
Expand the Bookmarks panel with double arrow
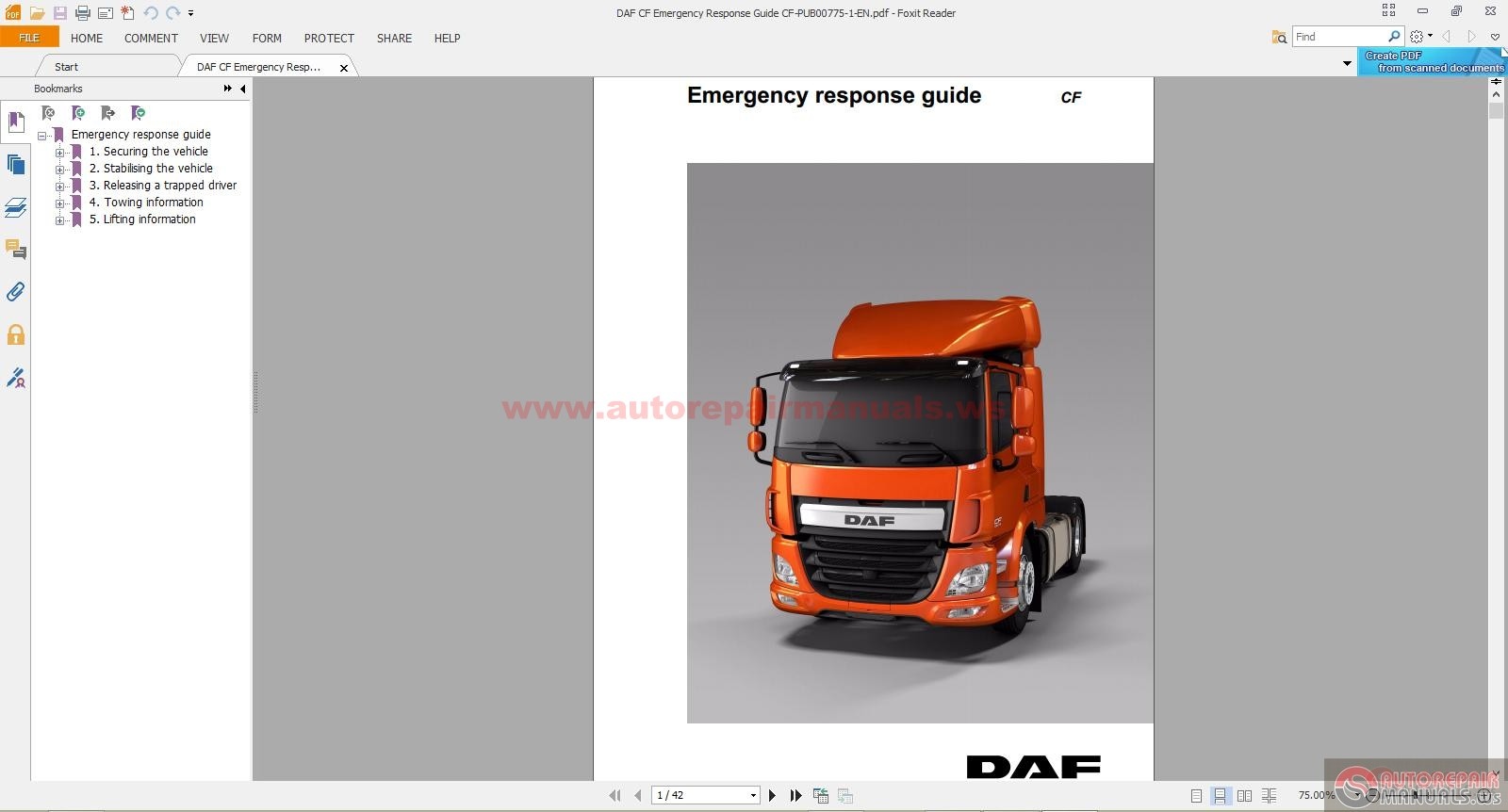point(227,89)
